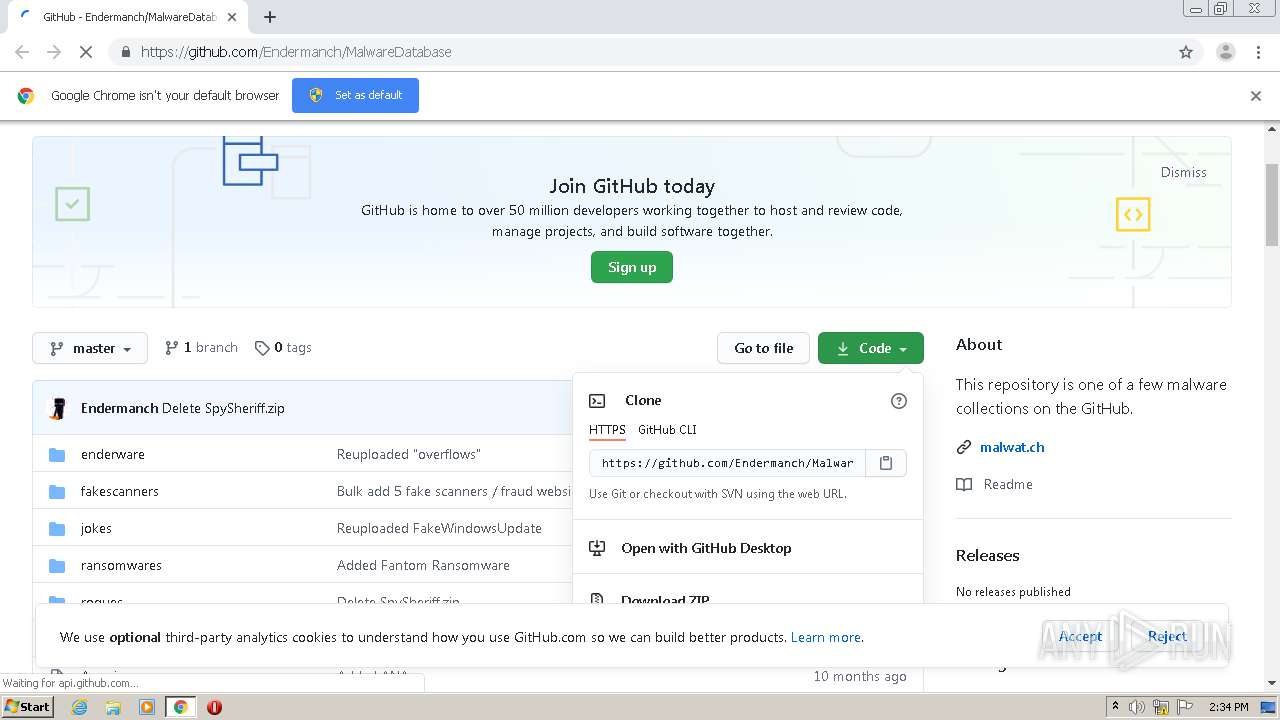Image resolution: width=1280 pixels, height=720 pixels.
Task: Open the malwat.ch link
Action: click(x=1012, y=447)
